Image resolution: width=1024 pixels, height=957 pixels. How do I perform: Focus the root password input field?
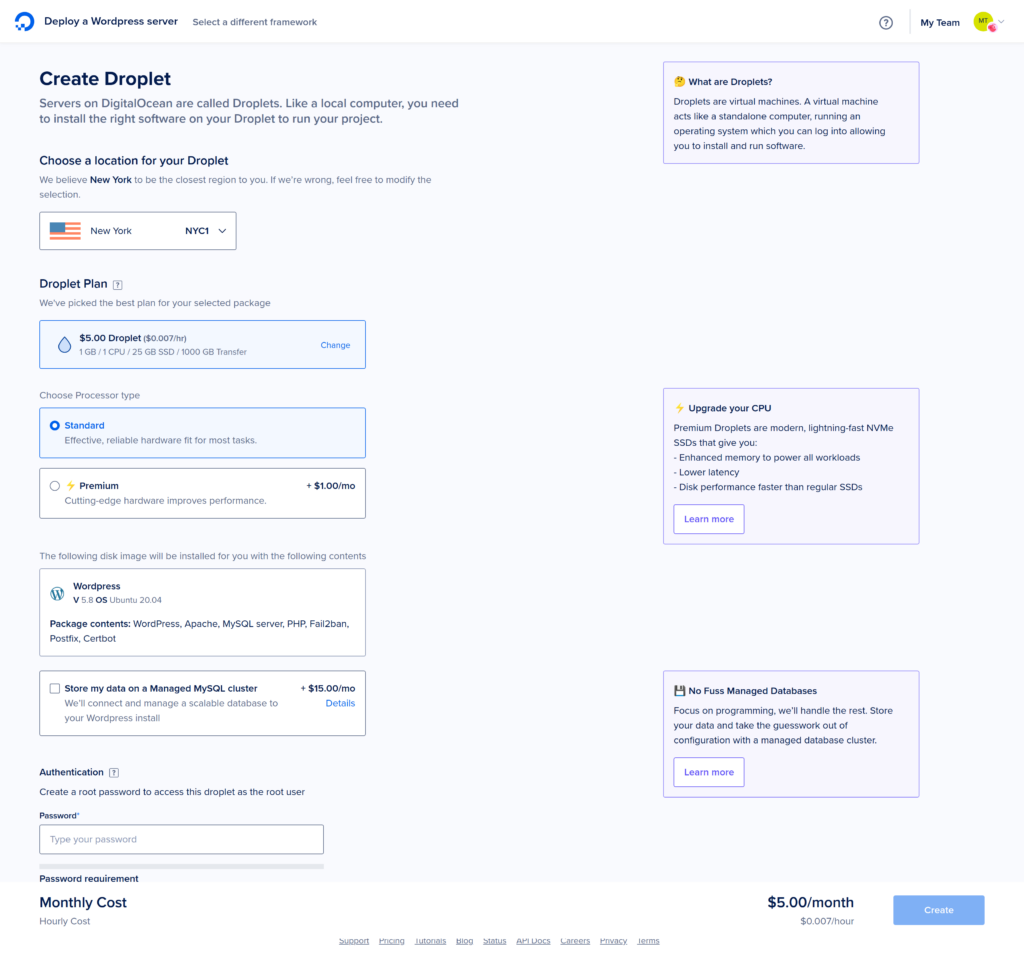coord(182,839)
